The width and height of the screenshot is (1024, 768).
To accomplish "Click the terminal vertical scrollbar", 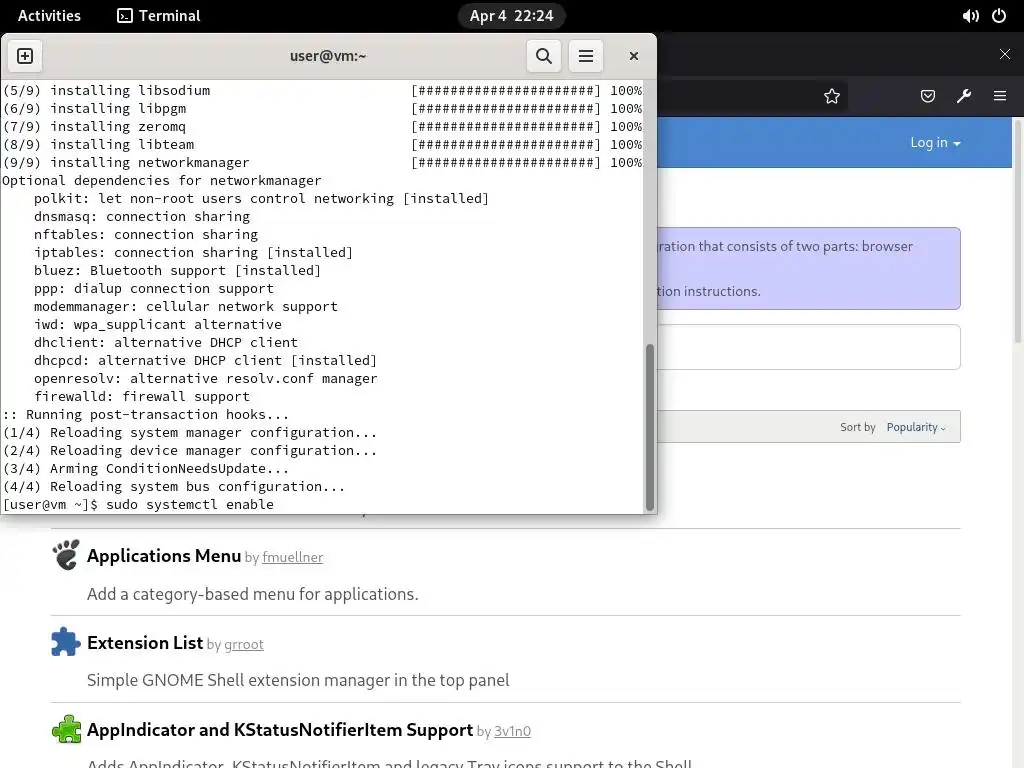I will [649, 427].
